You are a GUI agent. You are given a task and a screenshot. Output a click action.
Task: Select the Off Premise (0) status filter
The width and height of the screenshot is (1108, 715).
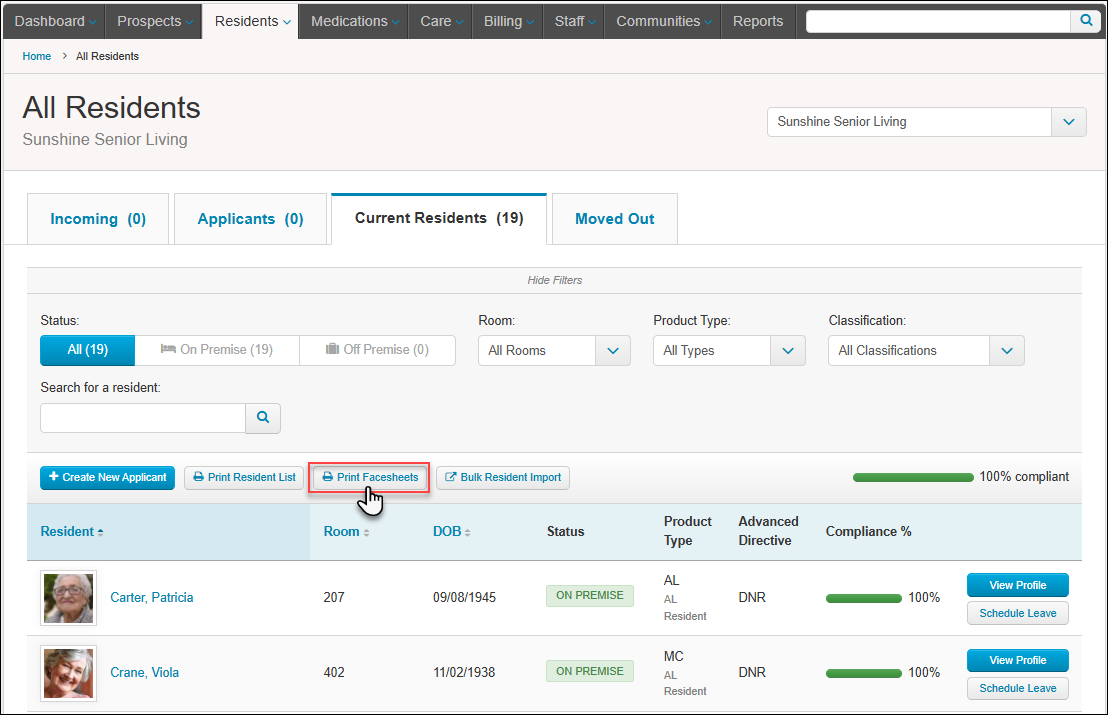pyautogui.click(x=377, y=350)
